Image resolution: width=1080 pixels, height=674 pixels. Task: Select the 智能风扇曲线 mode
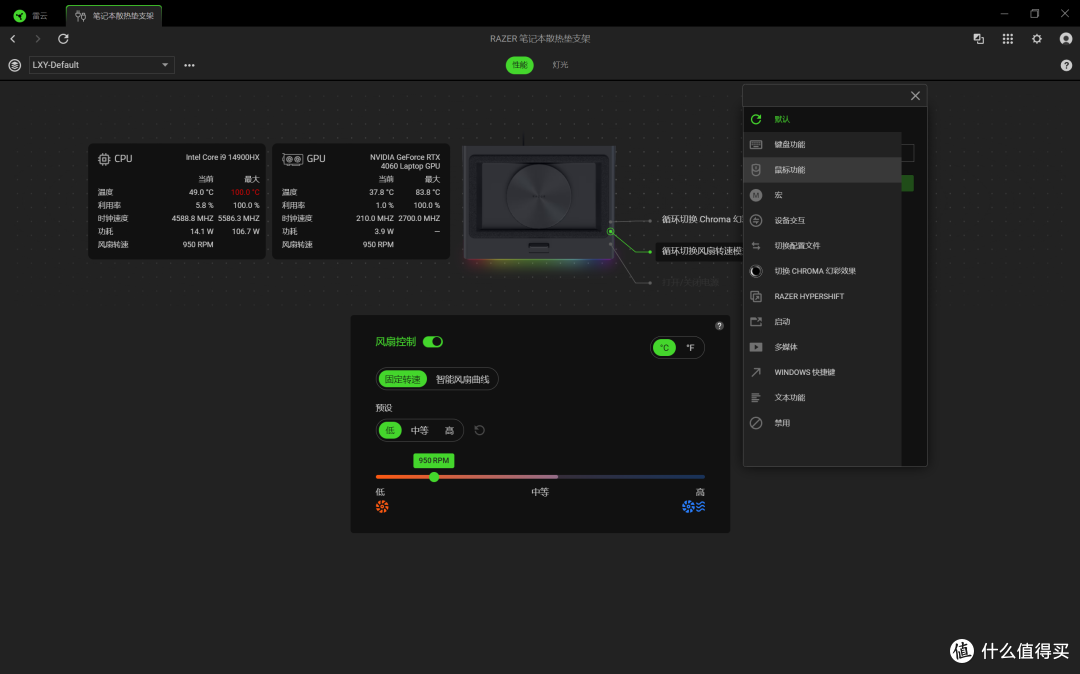(x=462, y=379)
